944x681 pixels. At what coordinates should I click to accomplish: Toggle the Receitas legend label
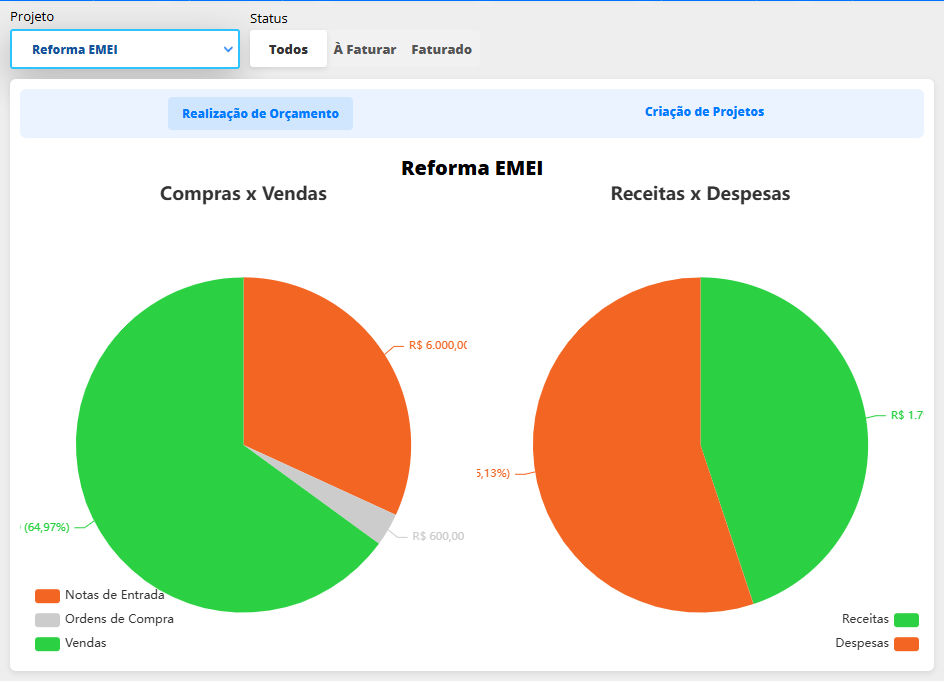(865, 619)
